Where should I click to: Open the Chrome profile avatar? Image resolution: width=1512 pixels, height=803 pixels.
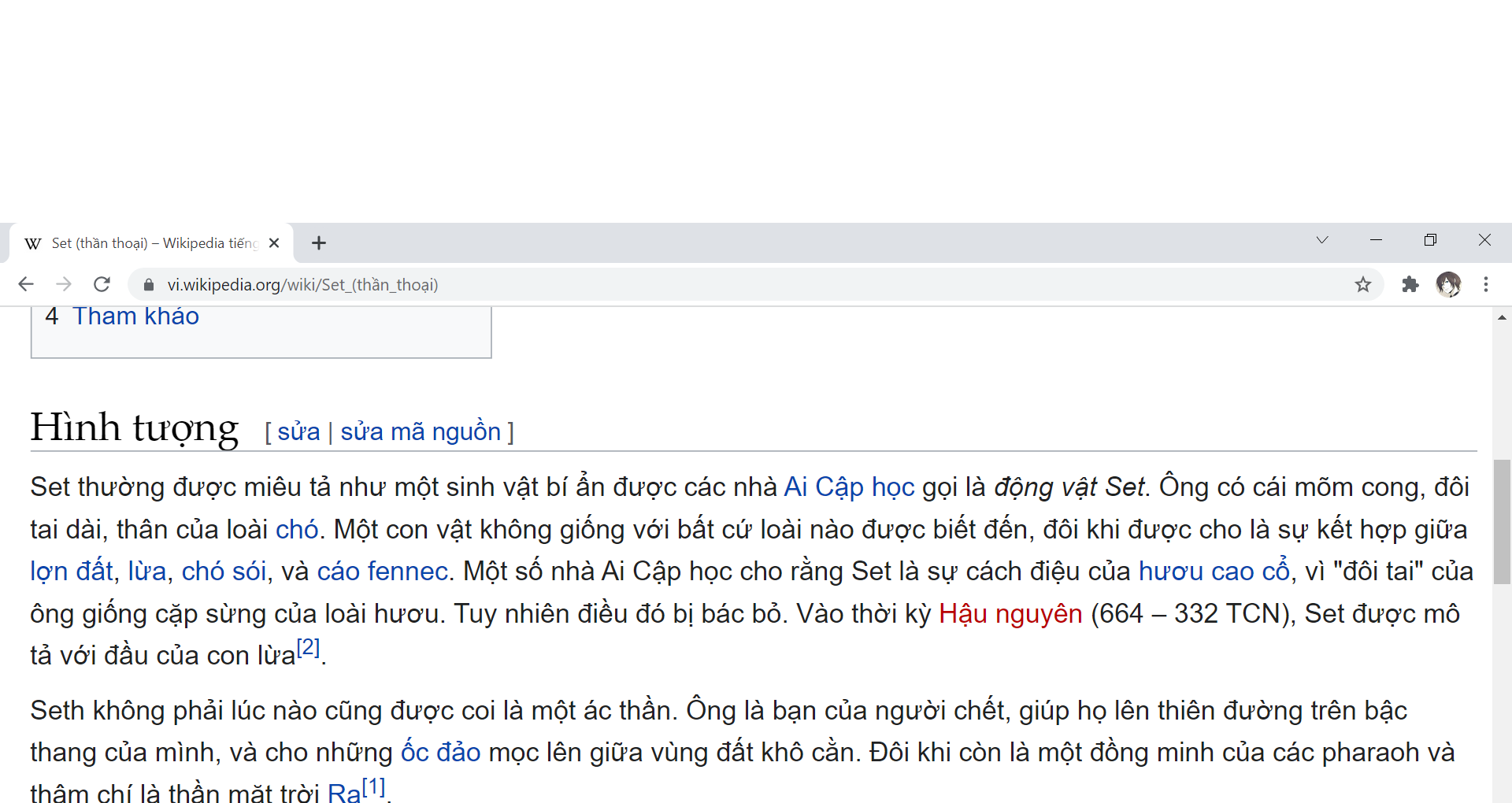pyautogui.click(x=1448, y=284)
